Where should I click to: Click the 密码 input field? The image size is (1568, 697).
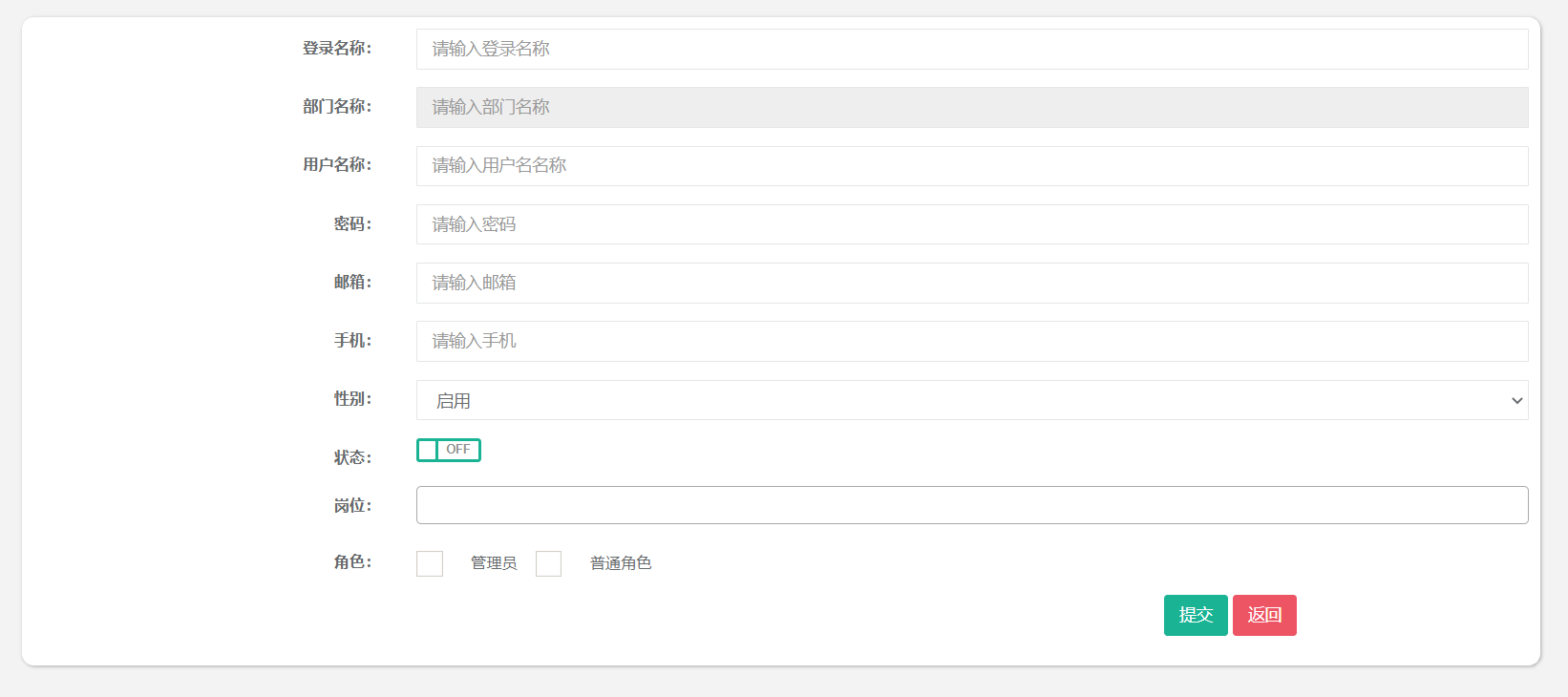[x=972, y=224]
